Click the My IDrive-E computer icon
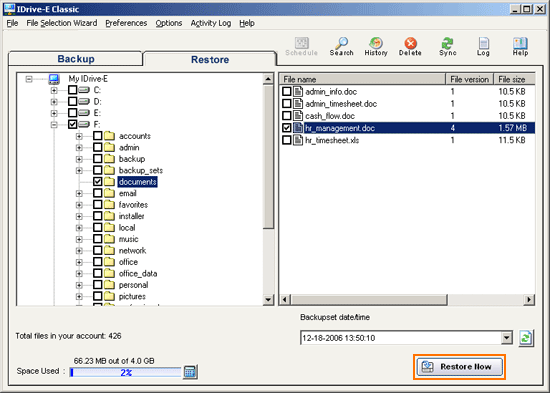550x393 pixels. 54,79
